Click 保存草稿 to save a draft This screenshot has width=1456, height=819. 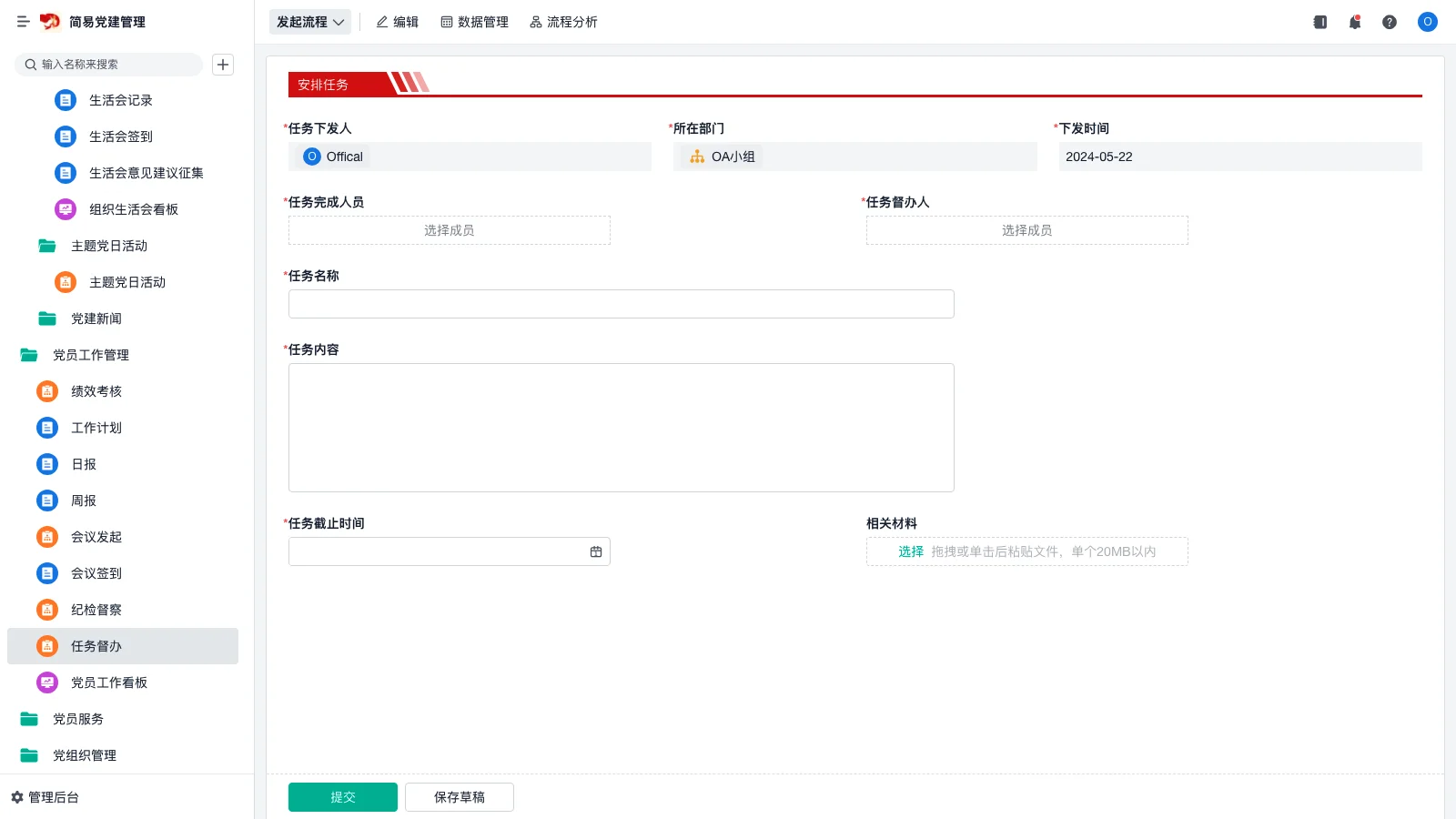pyautogui.click(x=459, y=796)
